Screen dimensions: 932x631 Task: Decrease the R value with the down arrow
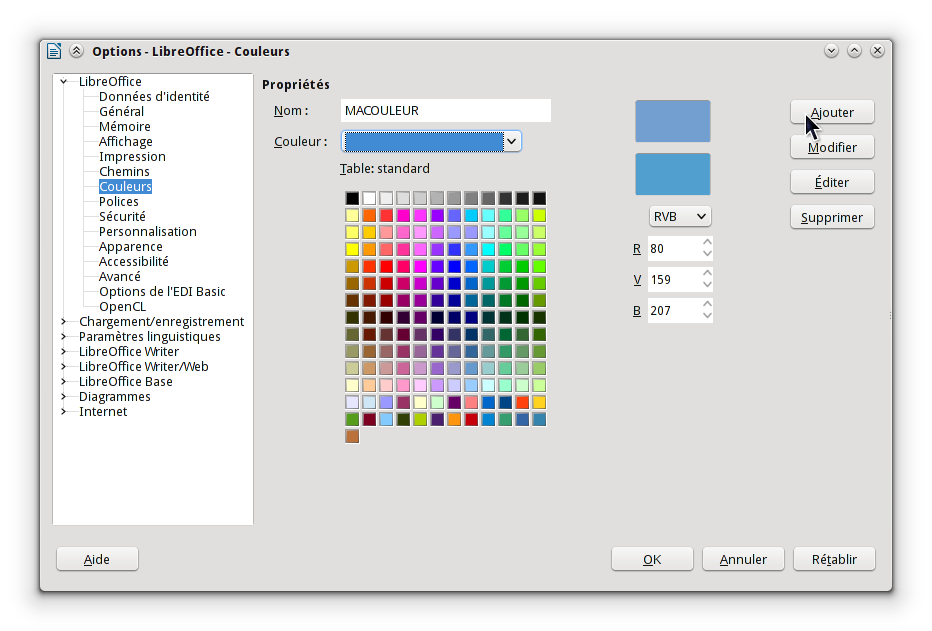[x=707, y=254]
